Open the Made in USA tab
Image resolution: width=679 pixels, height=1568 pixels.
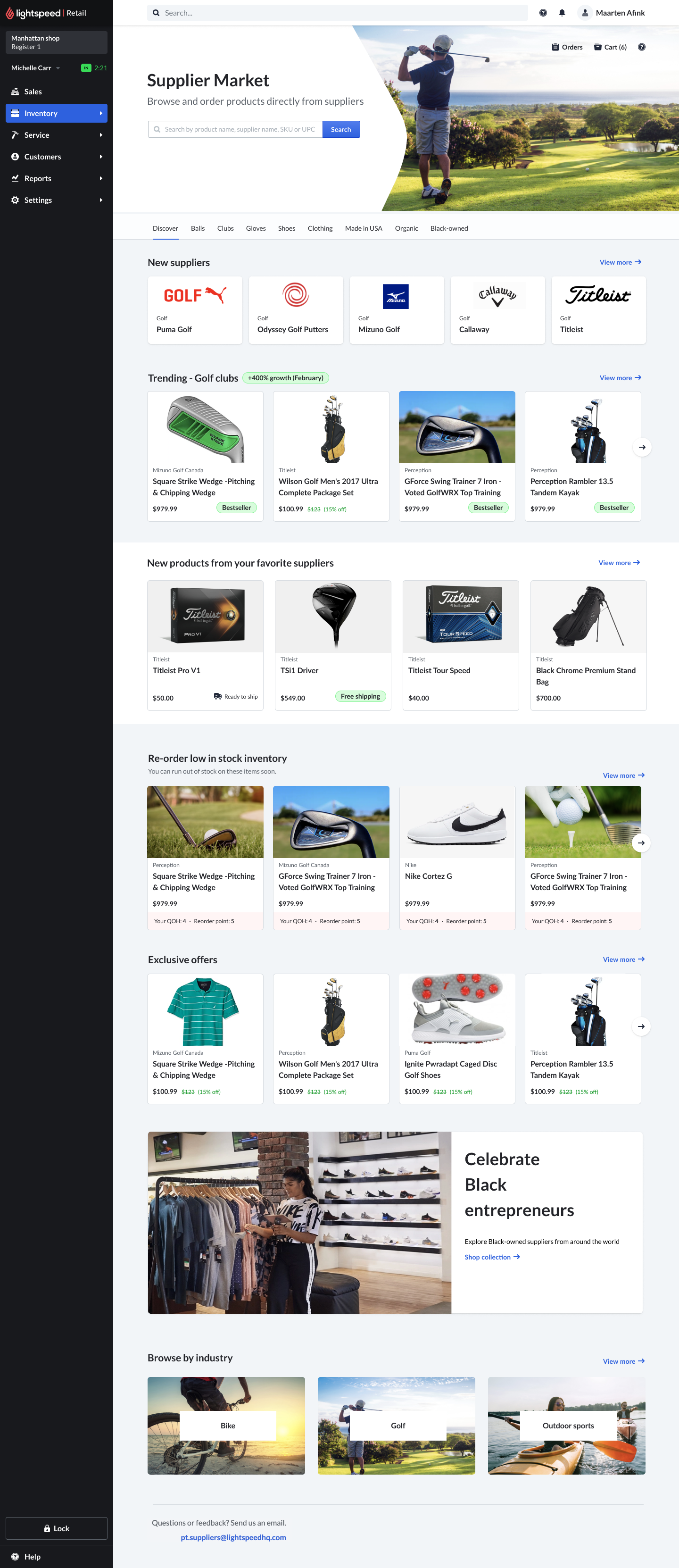click(364, 228)
